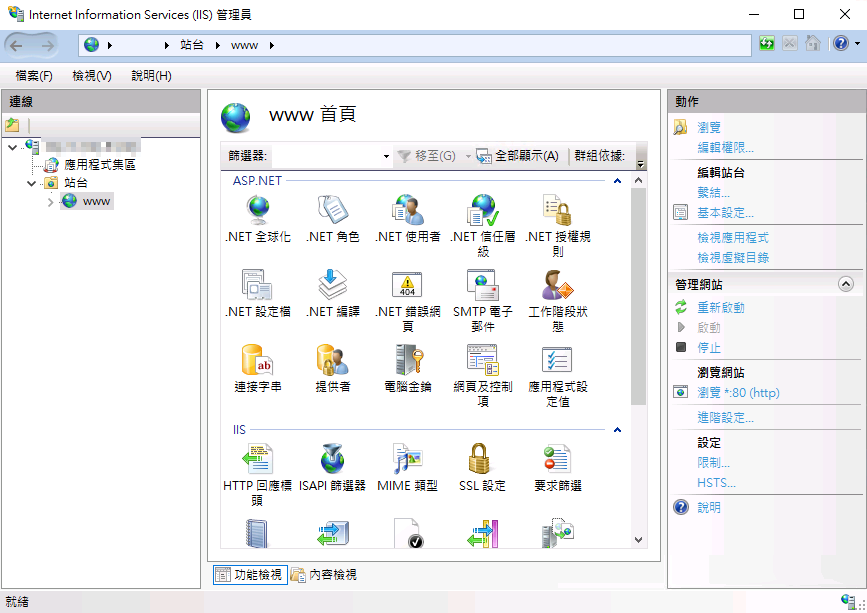
Task: Open the 篩選器 dropdown arrow
Action: pyautogui.click(x=386, y=156)
